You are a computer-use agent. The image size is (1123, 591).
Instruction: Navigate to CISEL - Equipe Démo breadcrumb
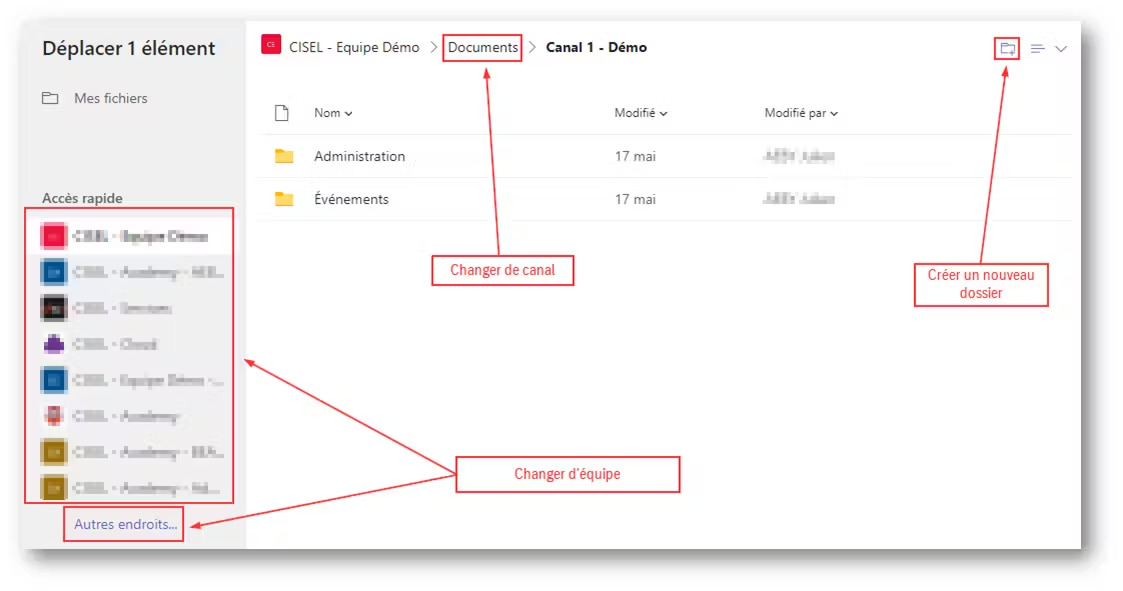354,47
